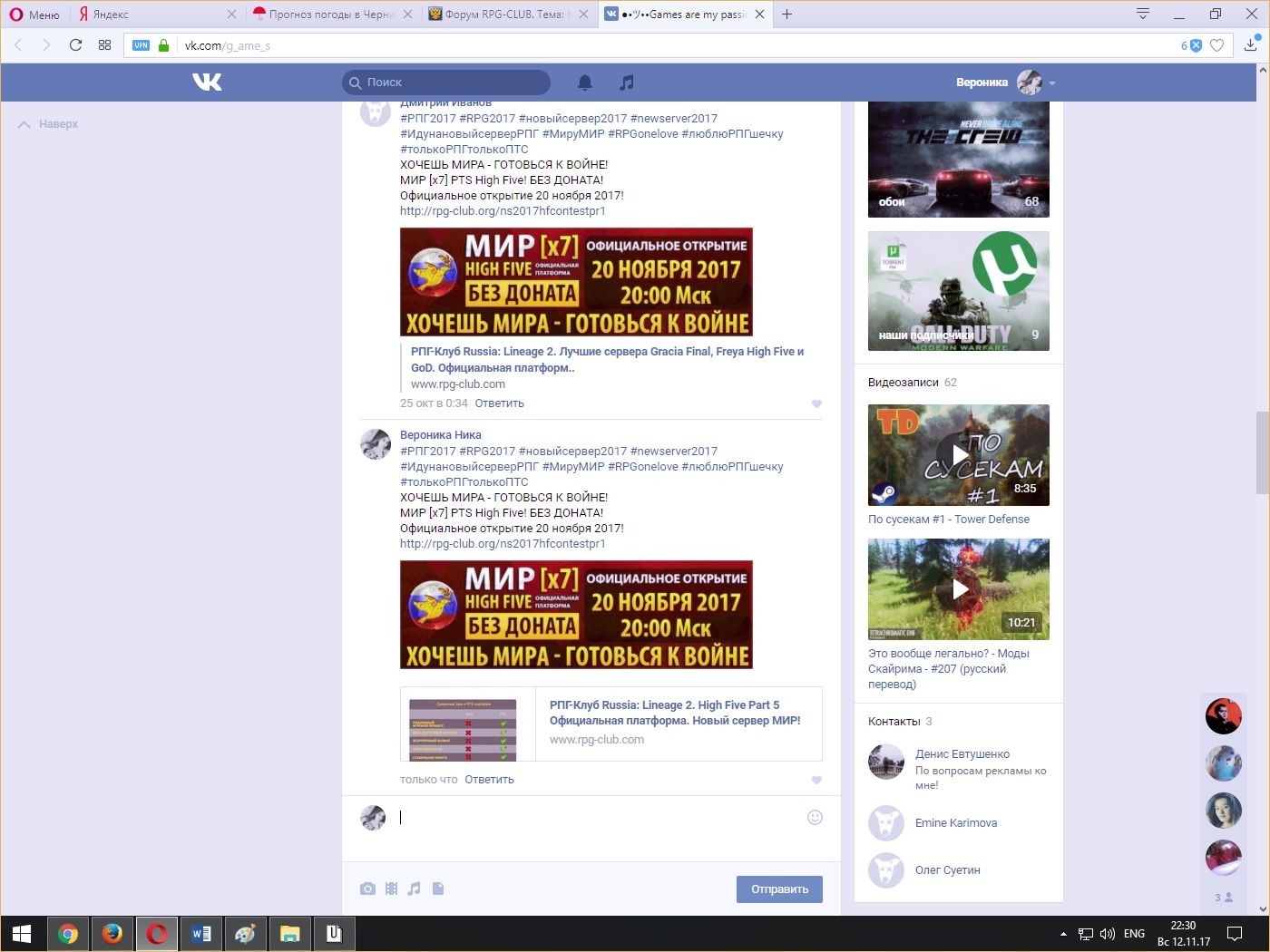The image size is (1270, 952).
Task: Open the notifications bell
Action: click(585, 83)
